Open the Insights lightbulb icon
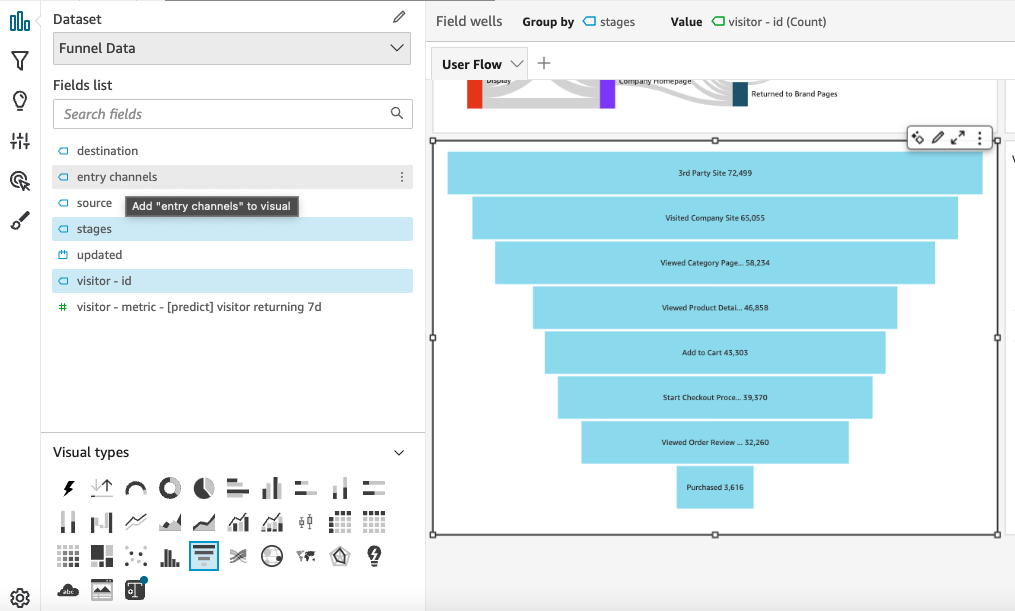 [20, 100]
